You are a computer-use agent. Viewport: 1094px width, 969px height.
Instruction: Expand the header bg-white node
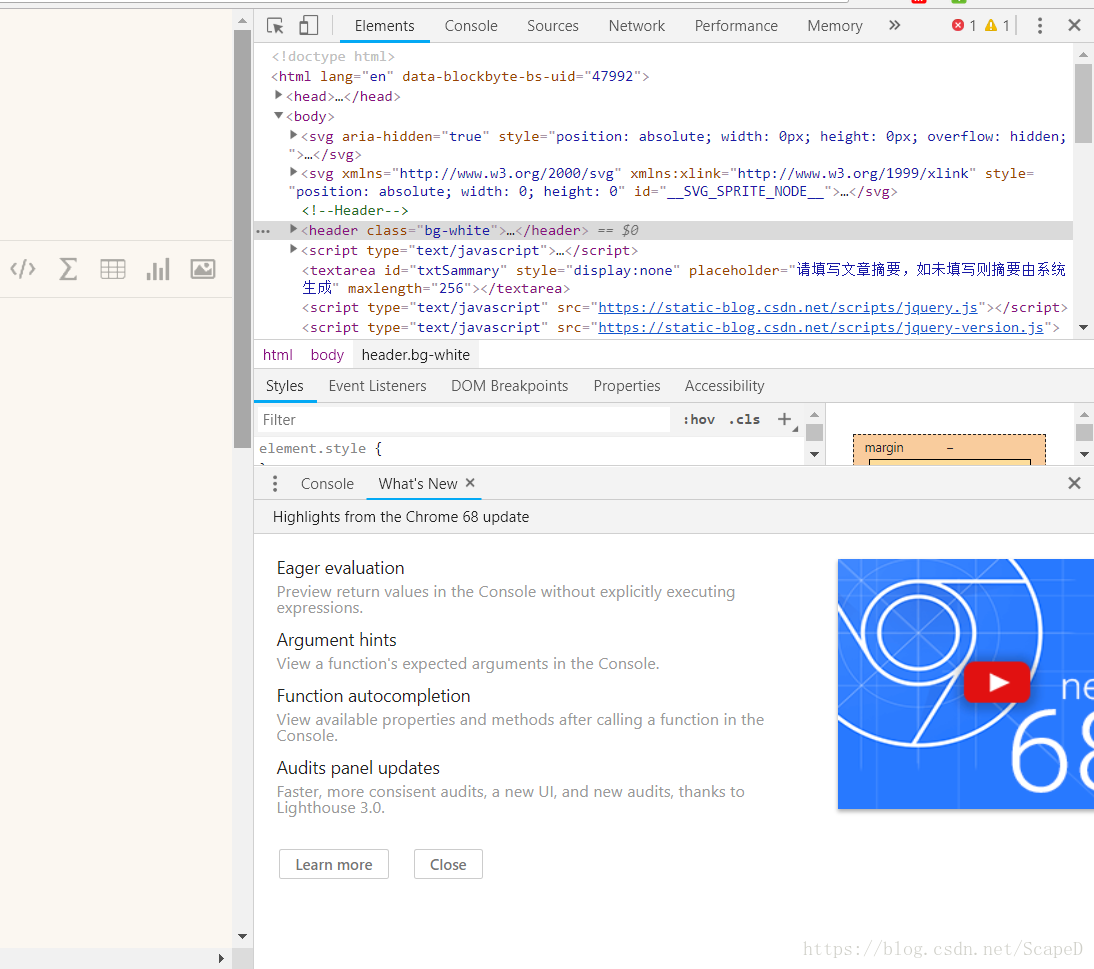(294, 230)
